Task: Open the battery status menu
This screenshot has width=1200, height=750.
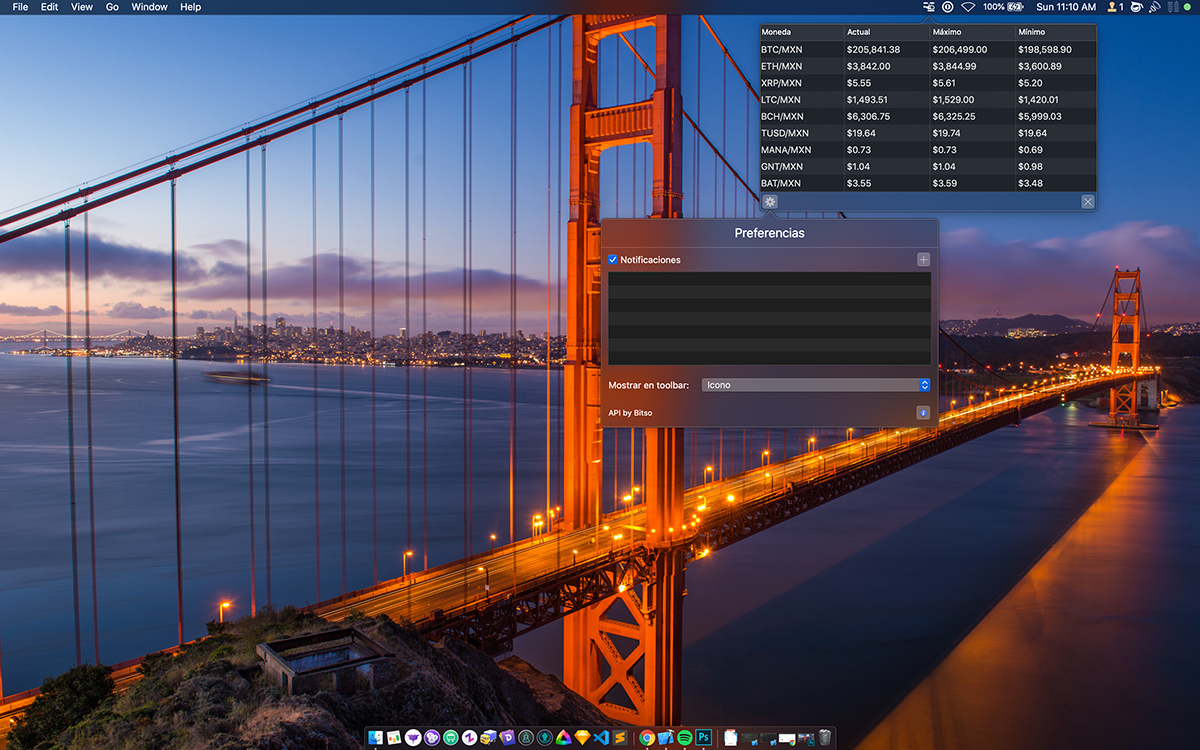Action: 1017,7
